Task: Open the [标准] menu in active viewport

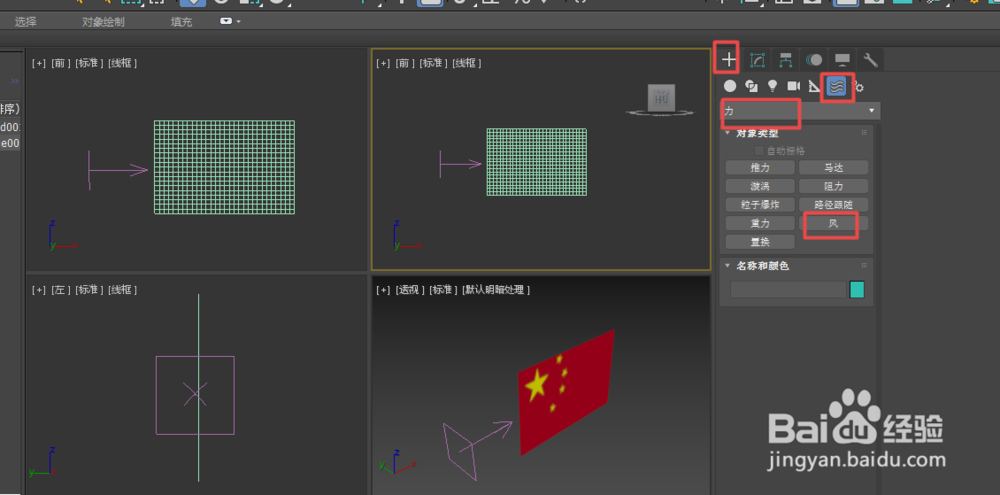Action: click(434, 63)
